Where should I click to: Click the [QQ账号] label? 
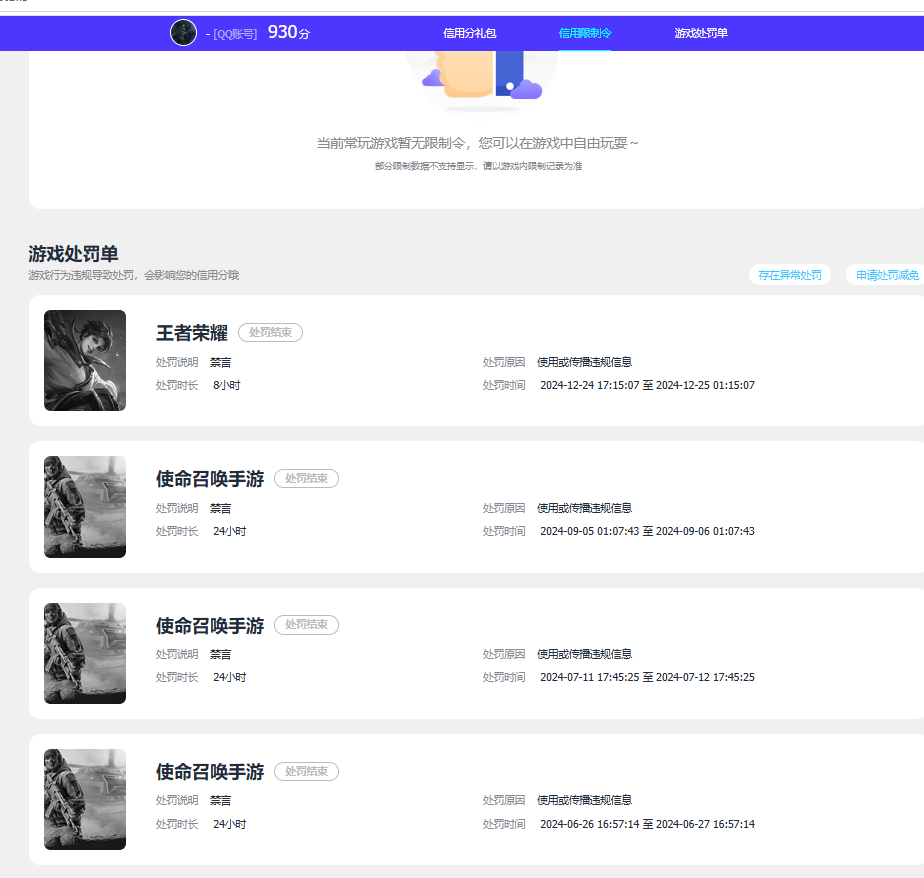pos(235,34)
